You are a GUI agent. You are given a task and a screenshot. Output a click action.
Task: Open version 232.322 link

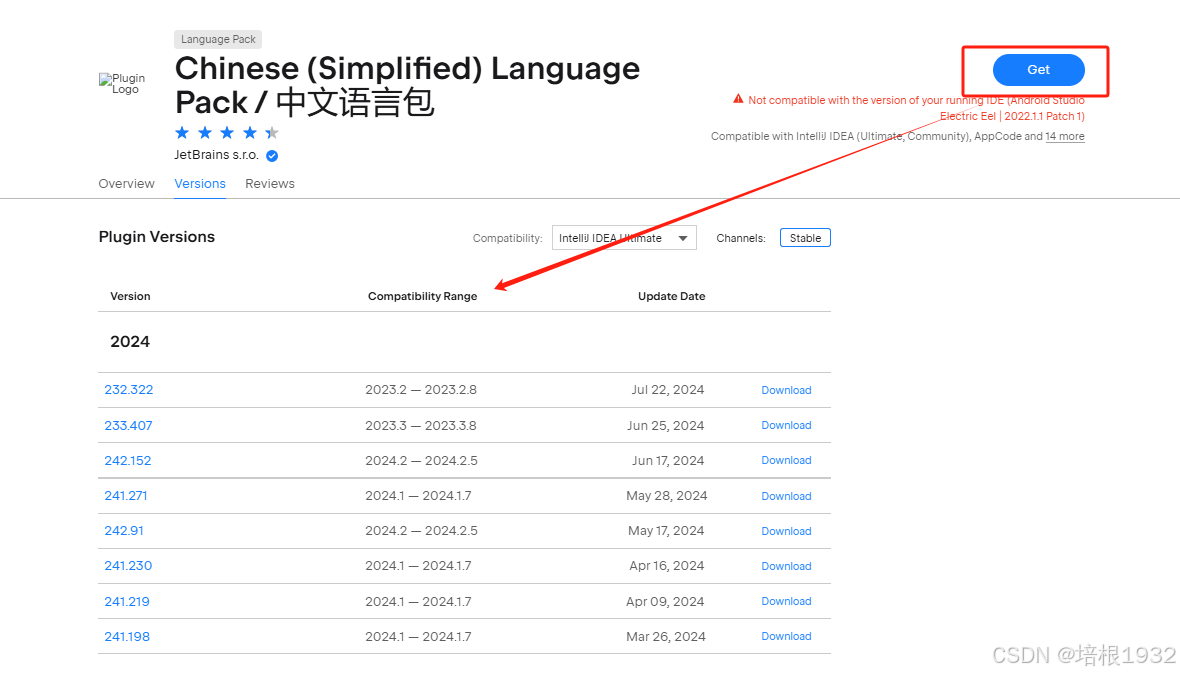129,390
